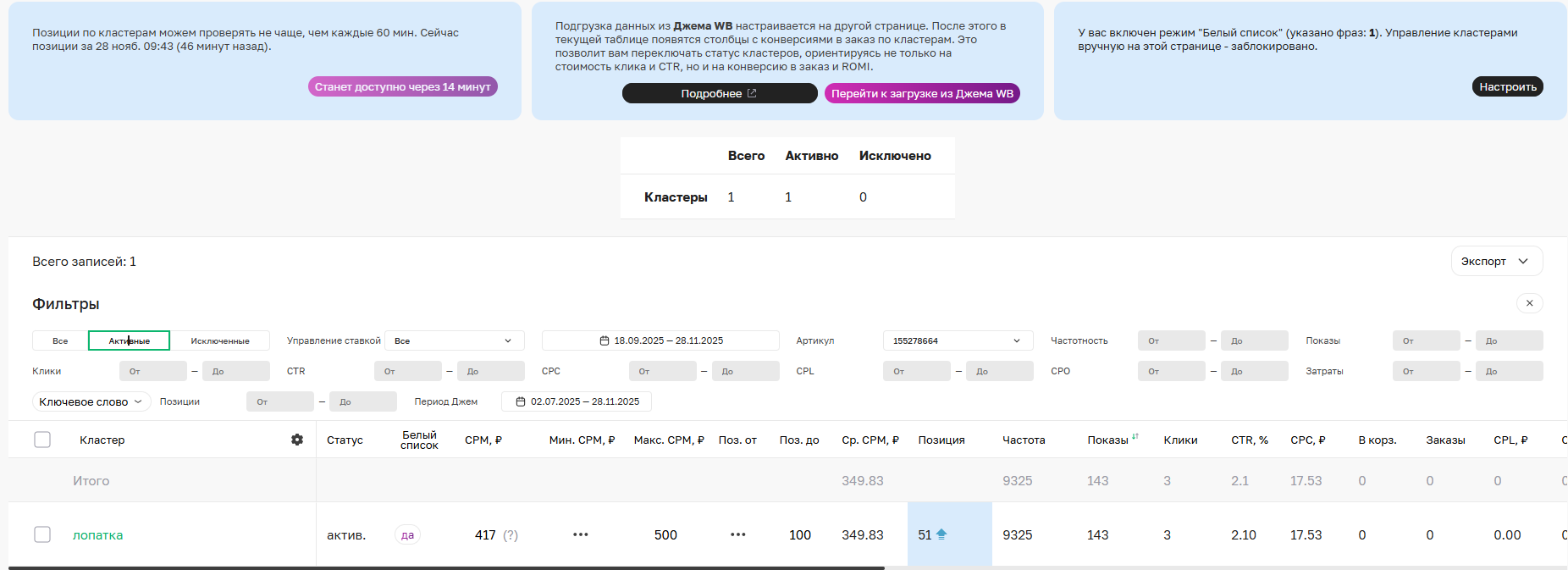
Task: Toggle the Белый список 'да' badge
Action: 407,534
